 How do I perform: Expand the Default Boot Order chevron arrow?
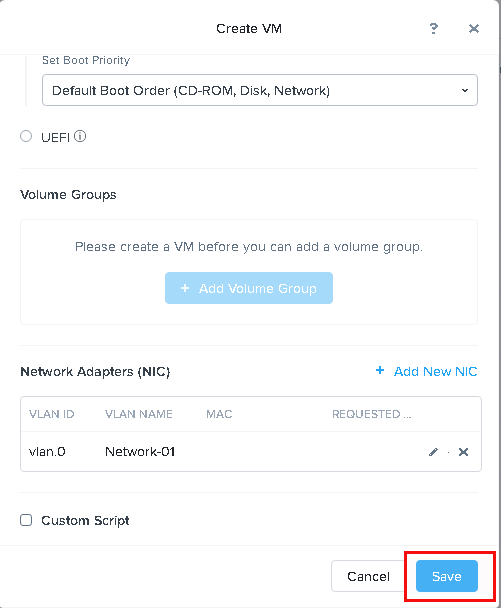[x=465, y=90]
